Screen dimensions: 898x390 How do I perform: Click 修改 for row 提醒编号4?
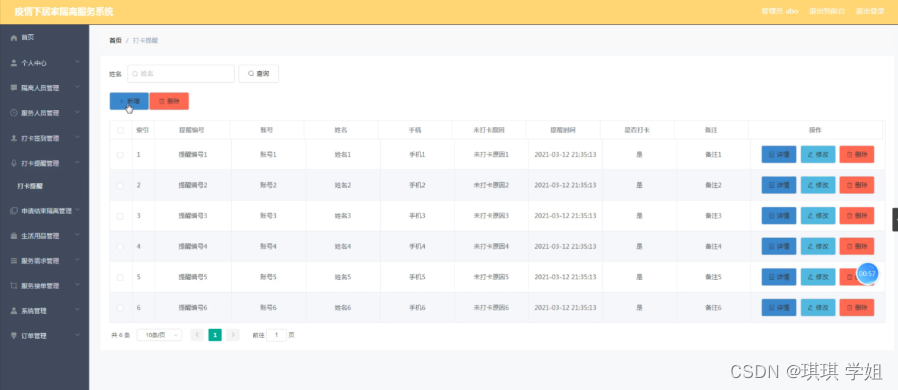point(817,246)
